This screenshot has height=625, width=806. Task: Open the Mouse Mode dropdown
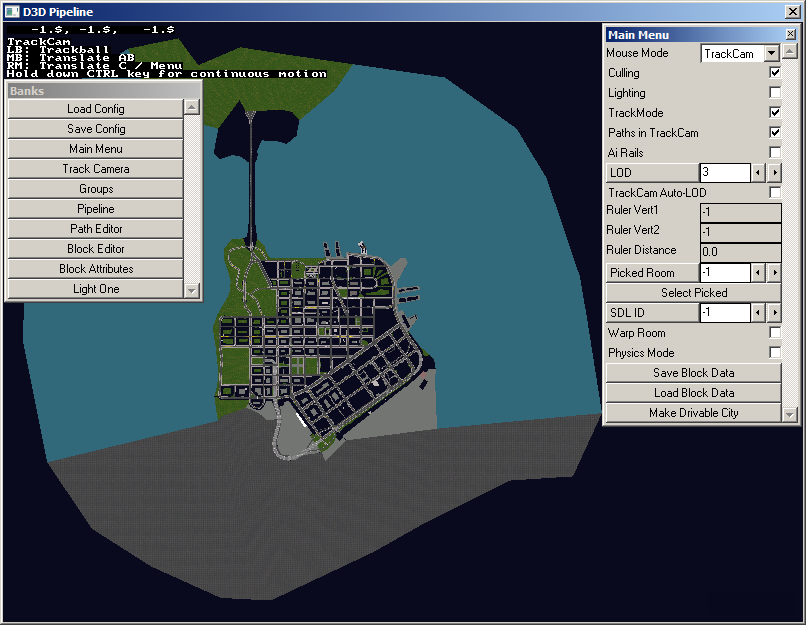[771, 53]
